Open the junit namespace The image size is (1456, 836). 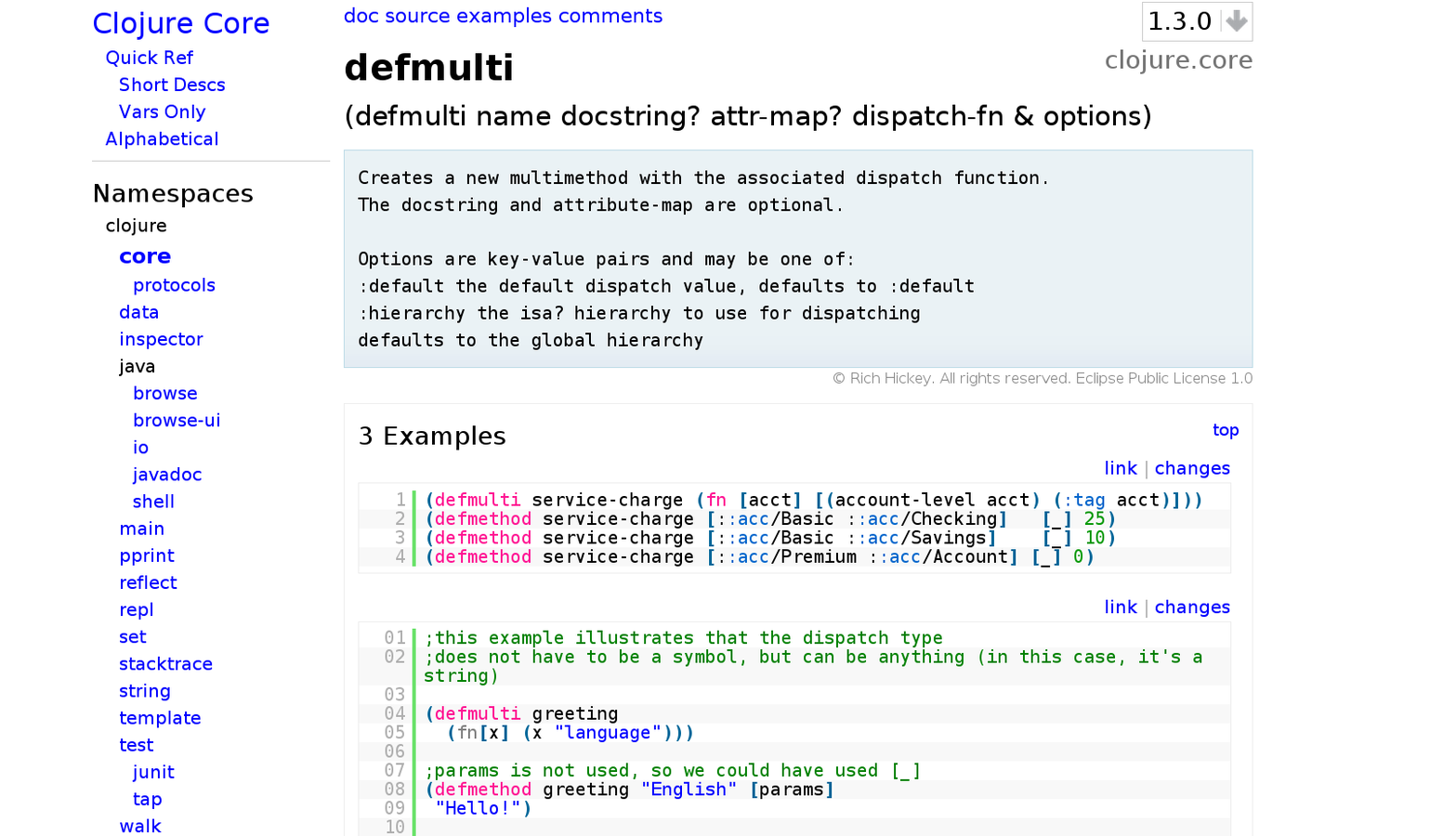[153, 771]
